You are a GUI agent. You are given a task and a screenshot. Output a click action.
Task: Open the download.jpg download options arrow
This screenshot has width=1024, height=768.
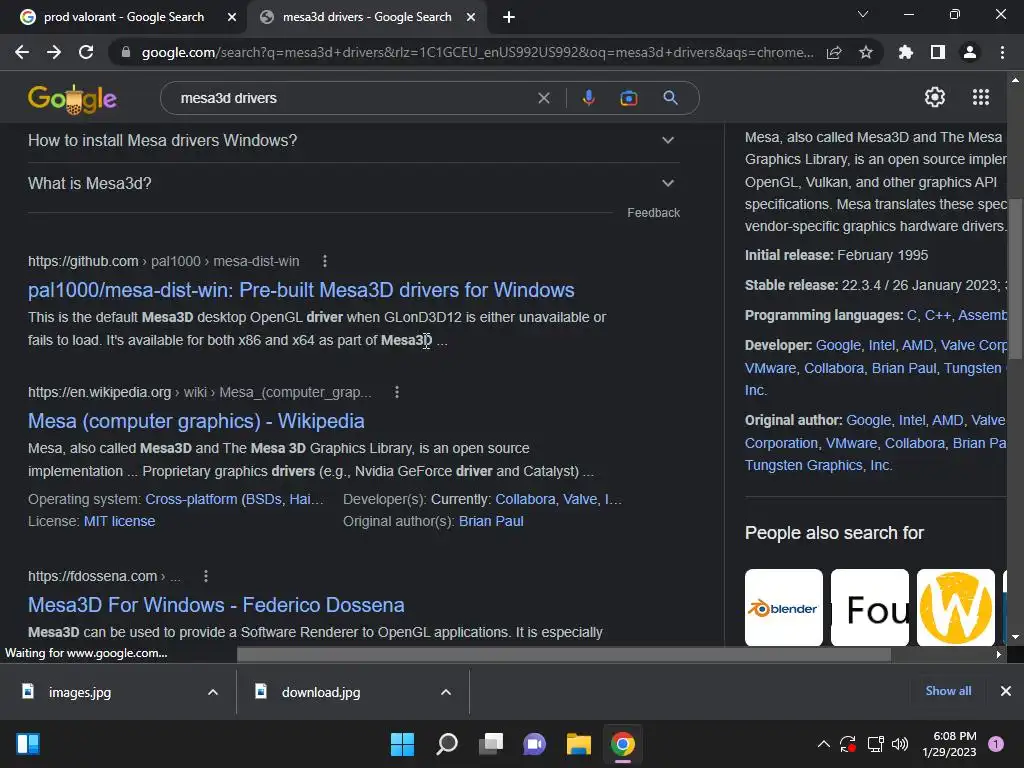coord(446,692)
